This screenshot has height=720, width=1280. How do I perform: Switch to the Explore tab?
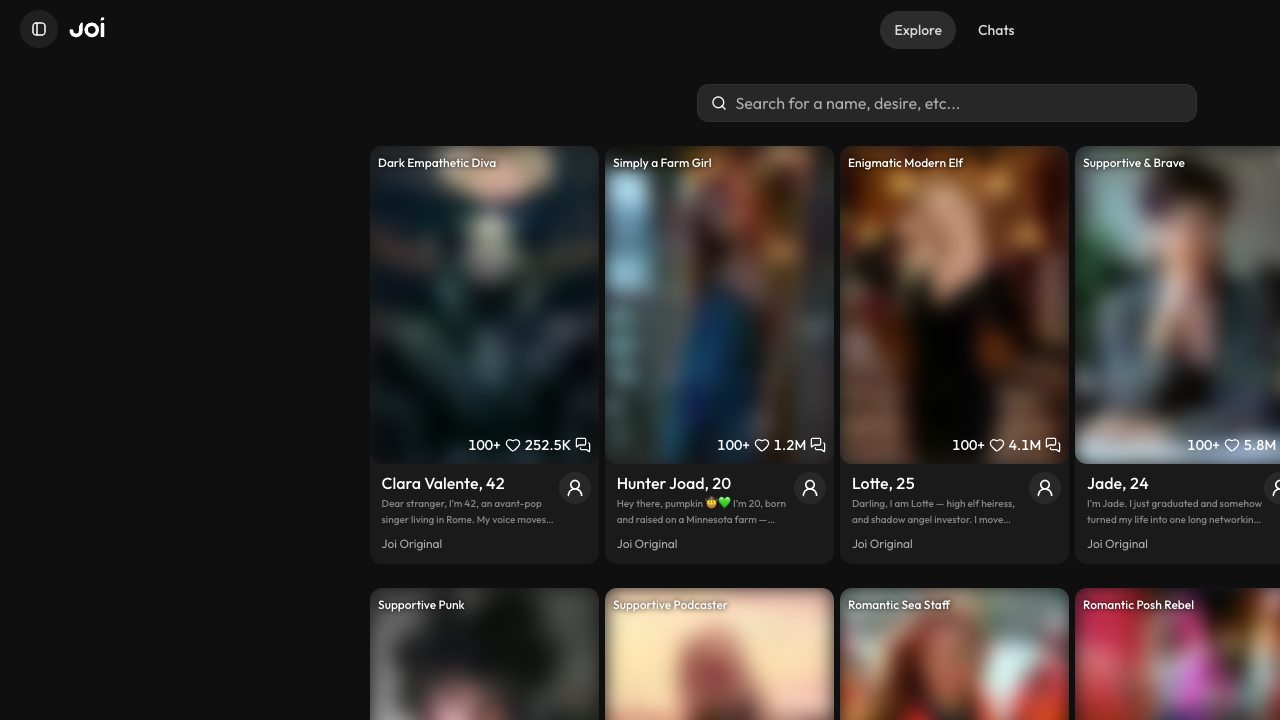tap(918, 30)
